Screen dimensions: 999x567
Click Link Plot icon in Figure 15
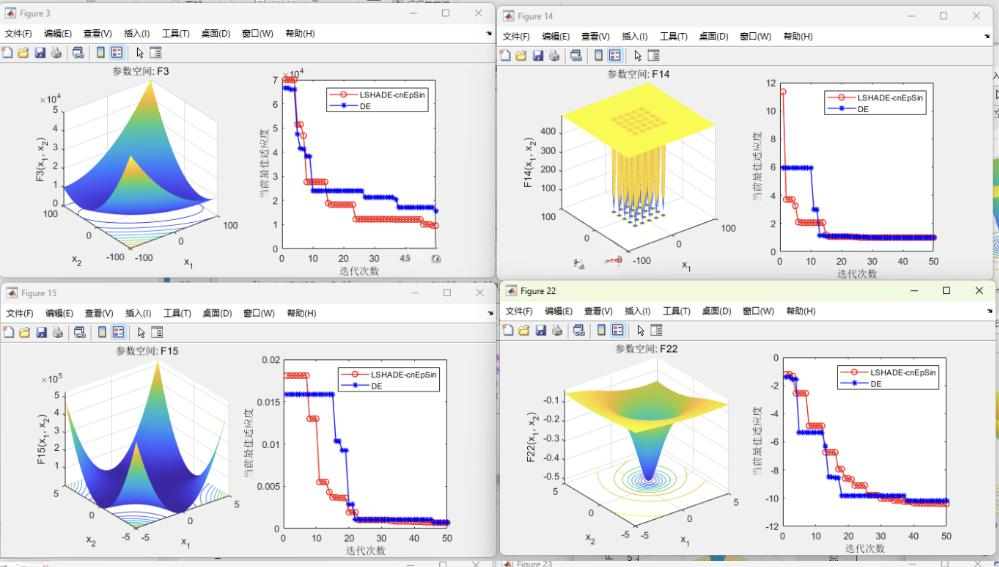[x=80, y=332]
